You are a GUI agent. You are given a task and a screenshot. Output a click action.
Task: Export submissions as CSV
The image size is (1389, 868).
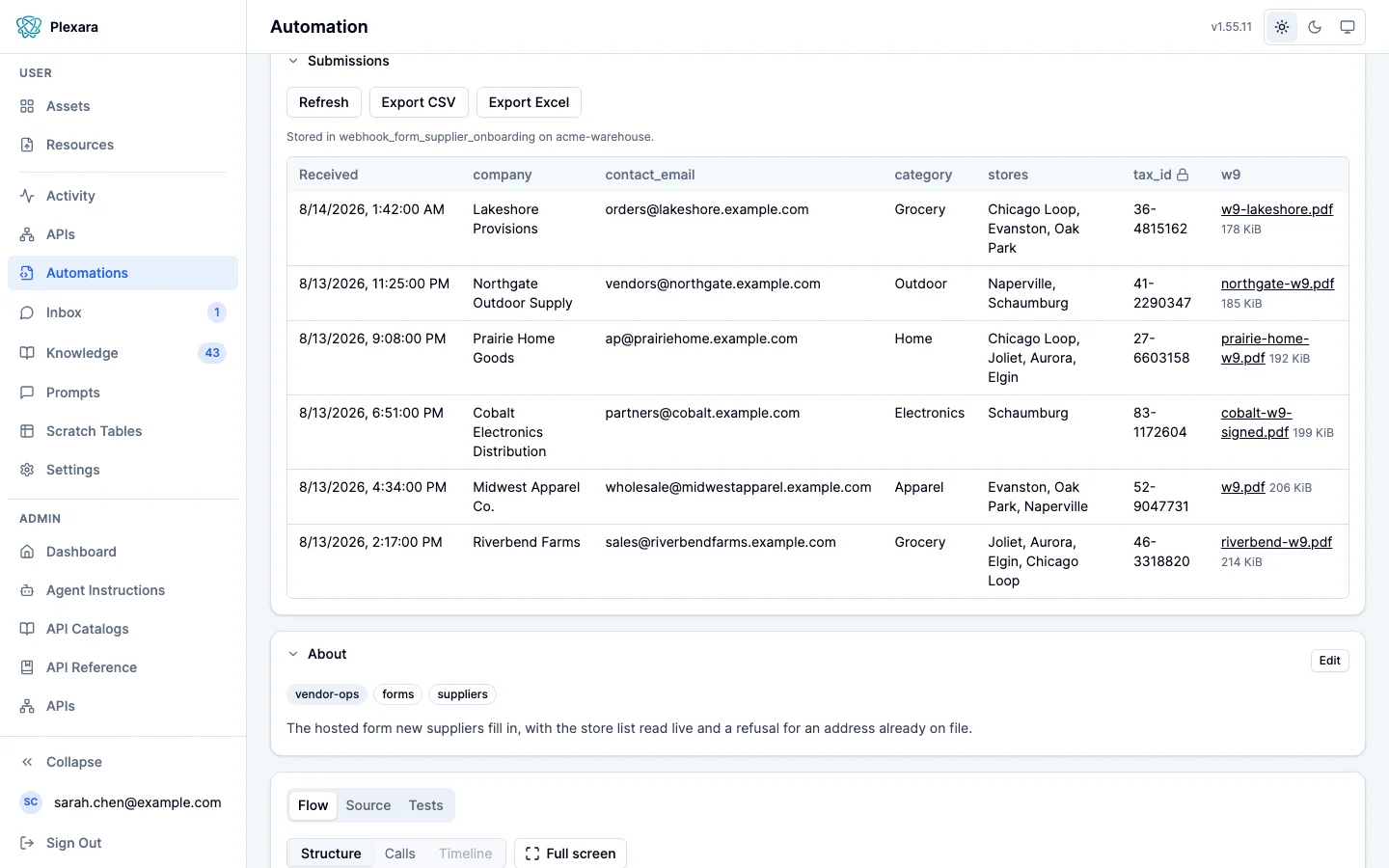pos(419,102)
